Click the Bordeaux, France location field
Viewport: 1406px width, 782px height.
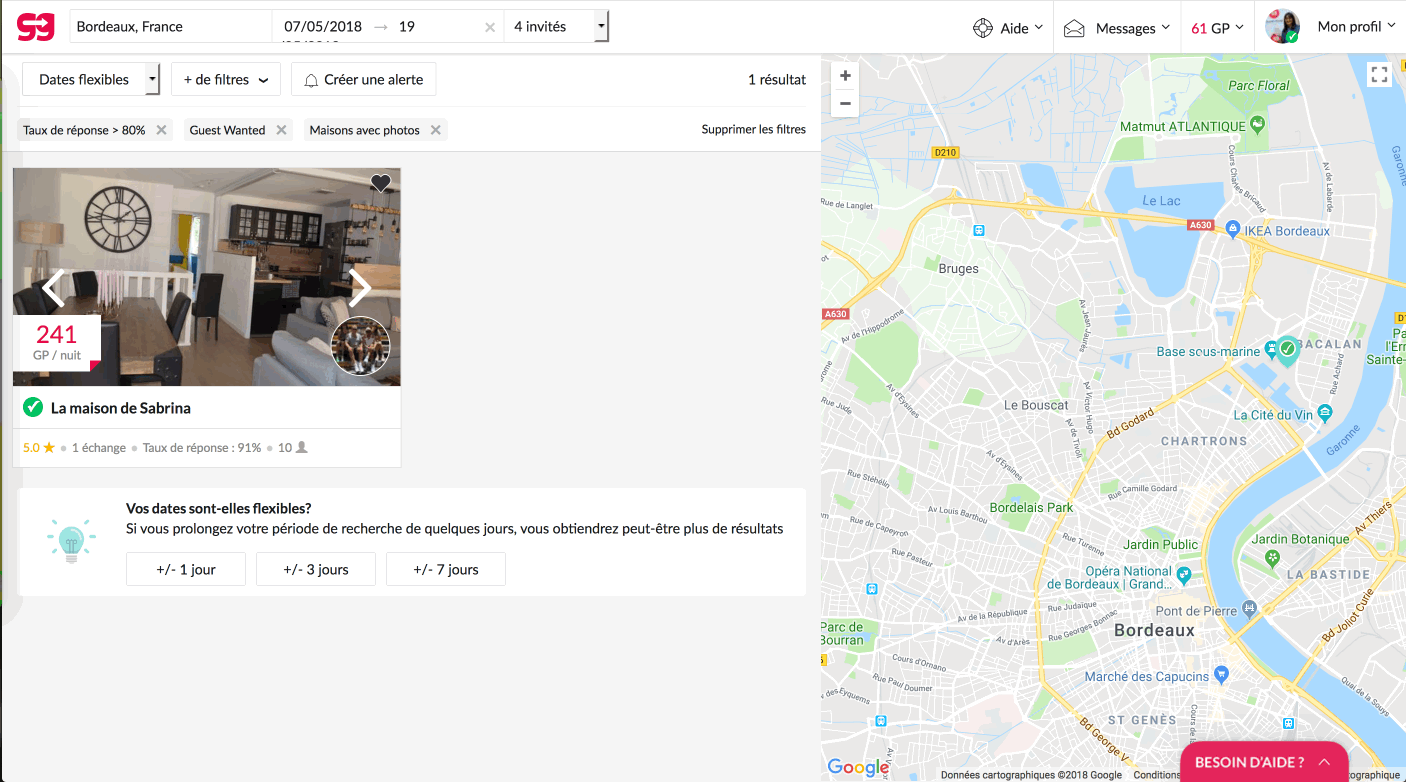[x=170, y=27]
